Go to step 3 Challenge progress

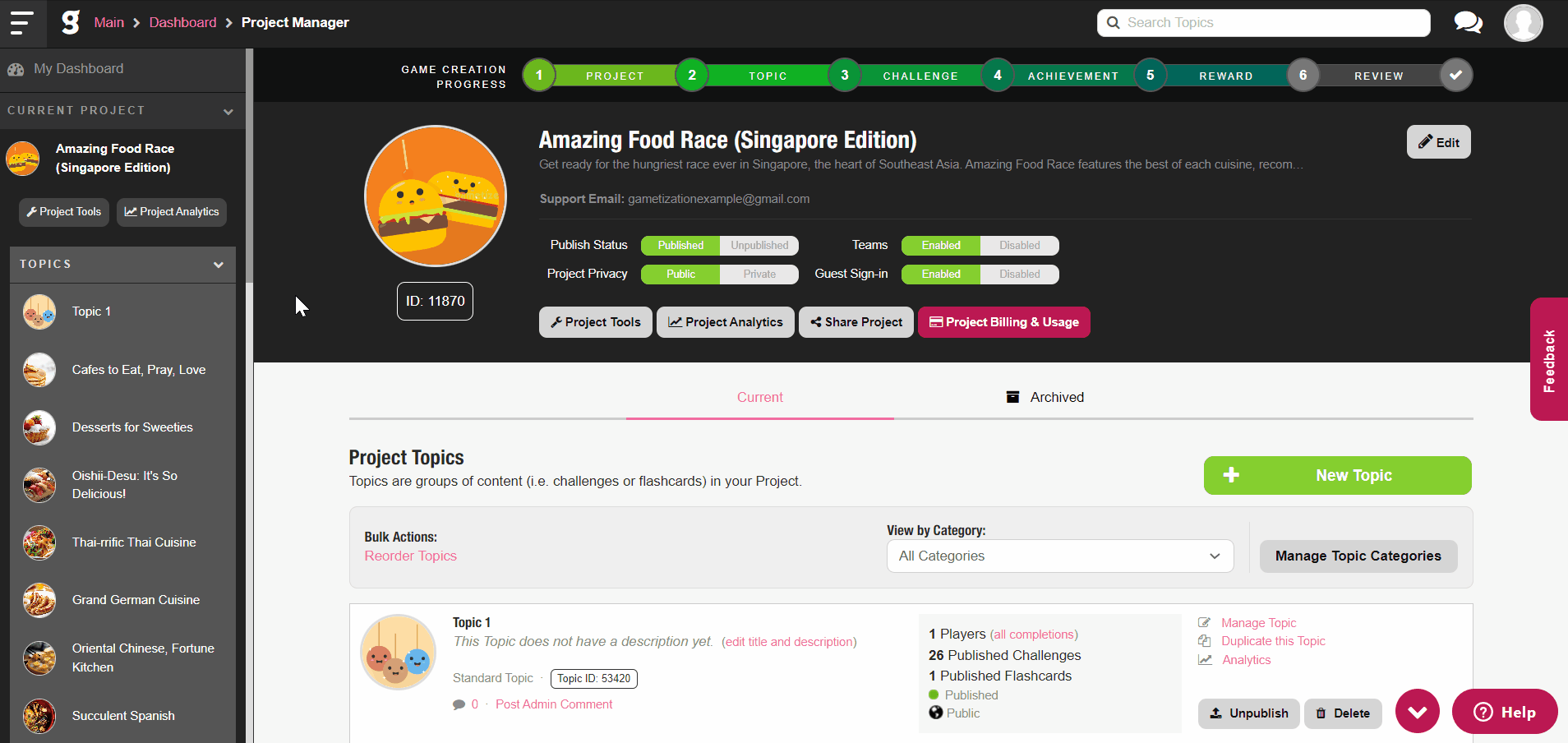(845, 75)
